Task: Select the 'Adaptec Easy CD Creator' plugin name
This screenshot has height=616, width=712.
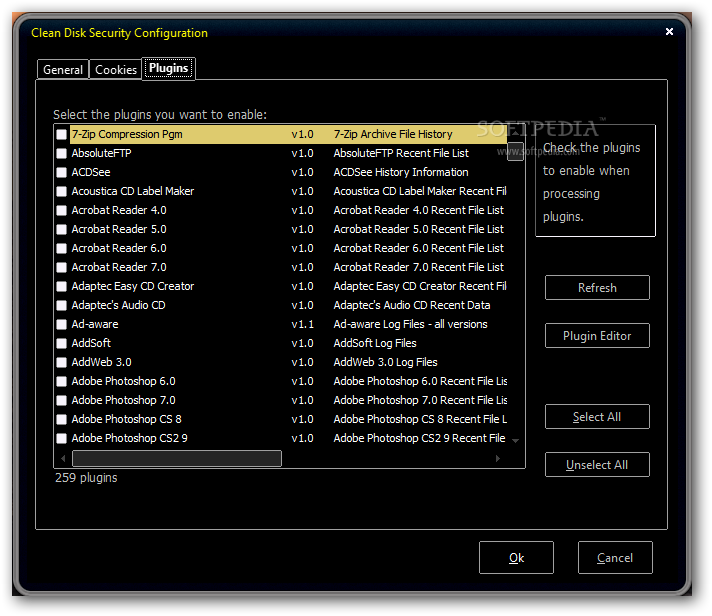Action: 133,287
